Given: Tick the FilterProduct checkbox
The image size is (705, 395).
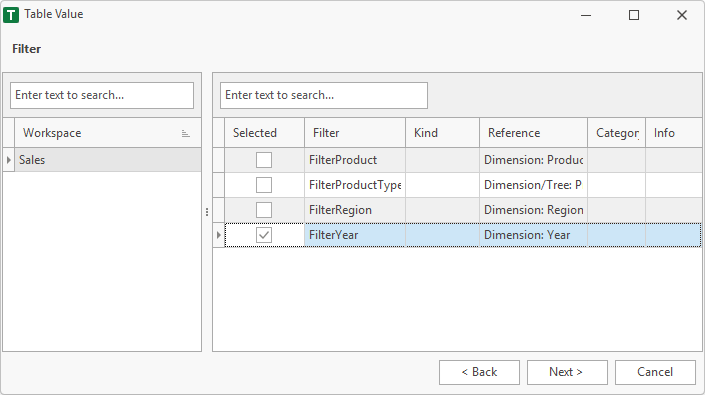Looking at the screenshot, I should pyautogui.click(x=264, y=160).
